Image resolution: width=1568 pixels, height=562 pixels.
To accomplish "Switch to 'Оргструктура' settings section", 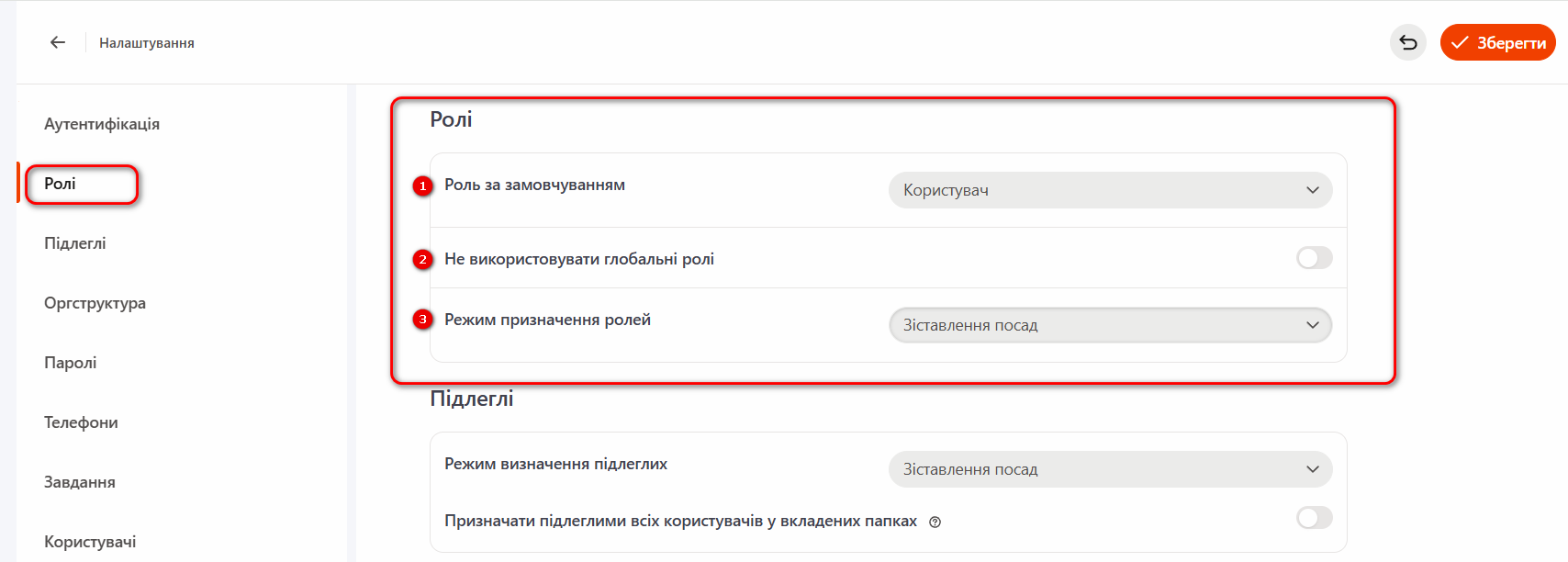I will [95, 303].
